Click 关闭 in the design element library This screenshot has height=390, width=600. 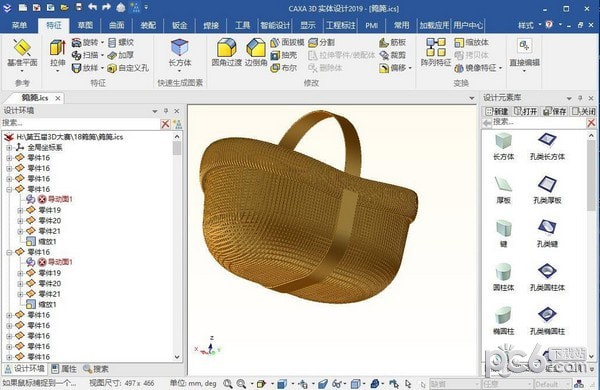point(583,111)
